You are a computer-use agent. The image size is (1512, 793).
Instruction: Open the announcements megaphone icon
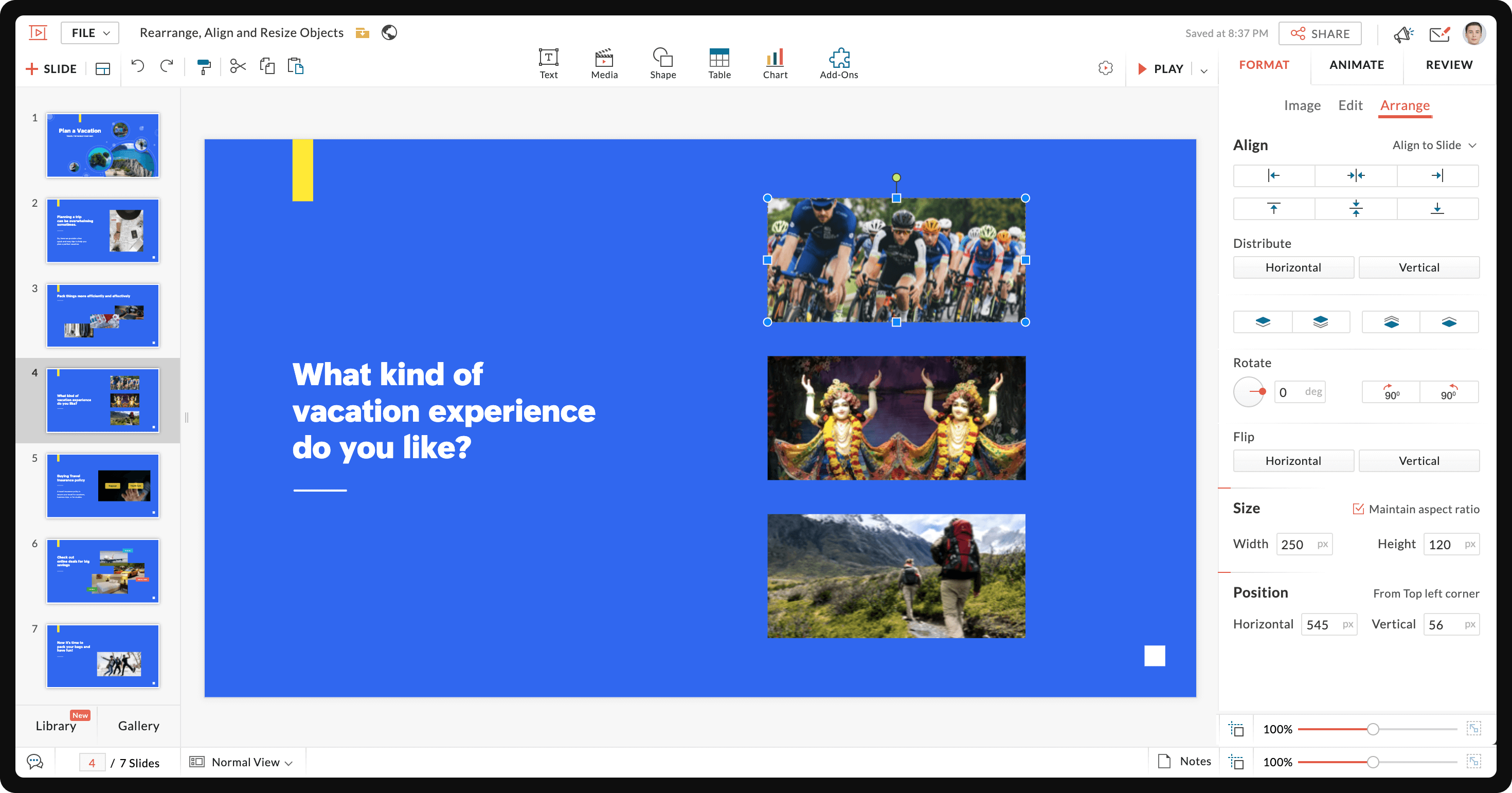[x=1403, y=34]
